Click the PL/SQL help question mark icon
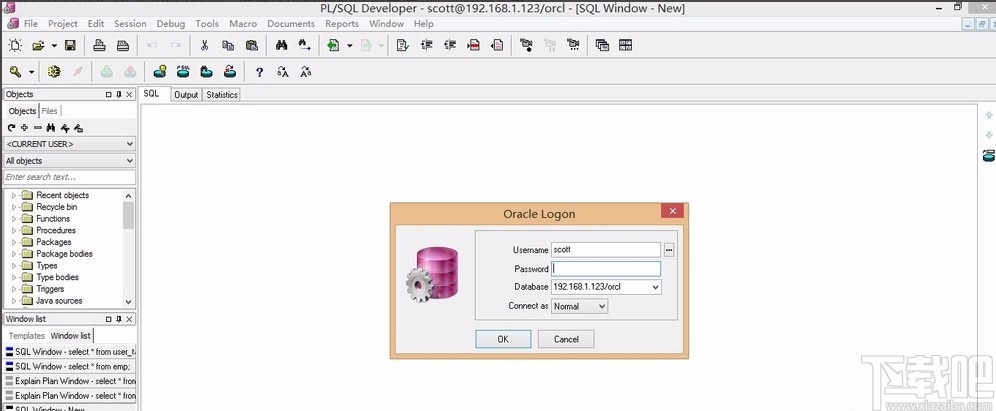996x411 pixels. tap(259, 72)
